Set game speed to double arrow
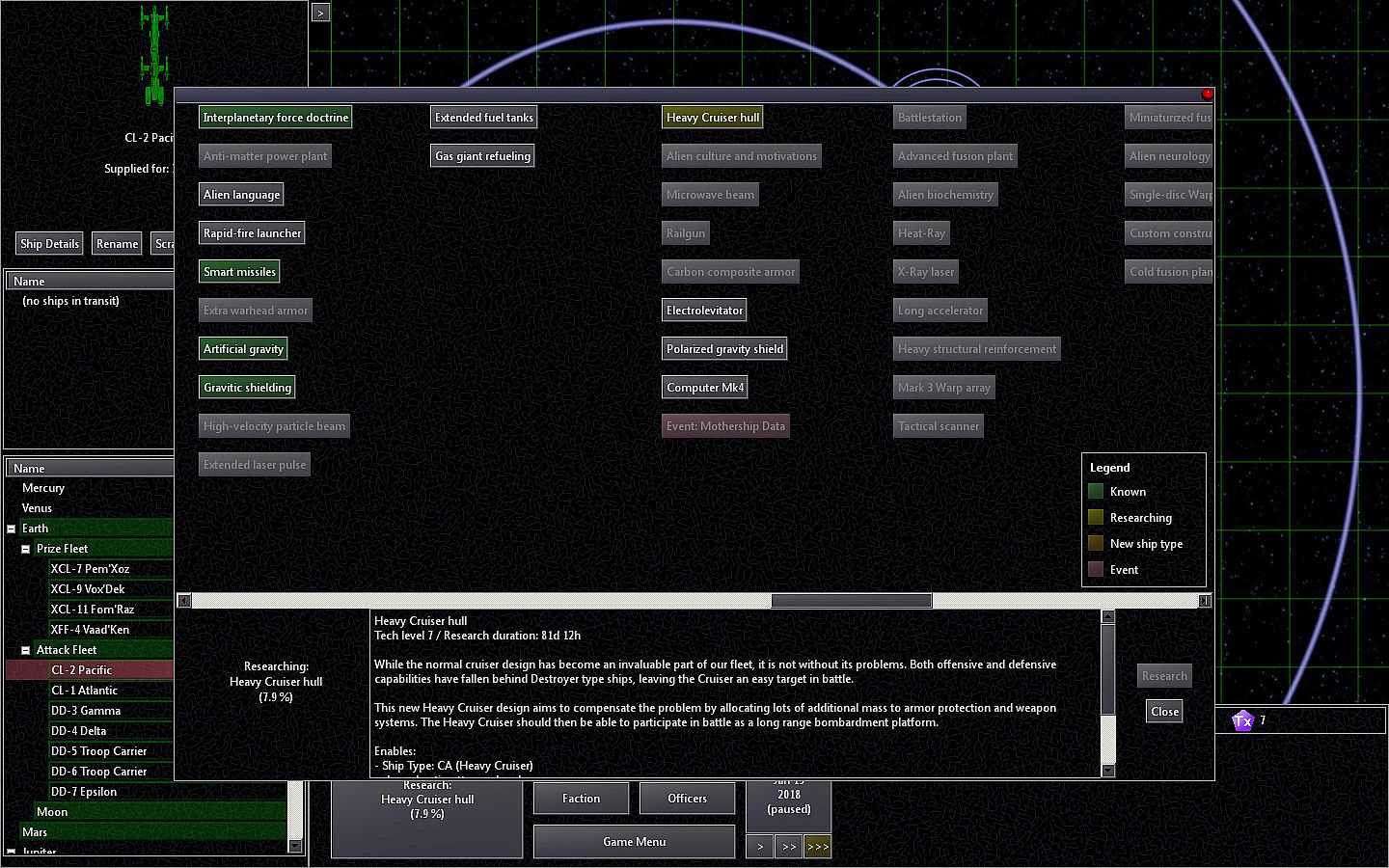 coord(788,847)
